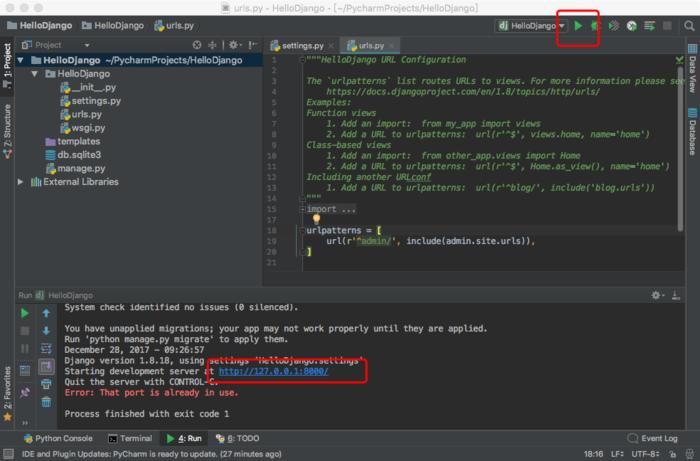This screenshot has width=700, height=461.
Task: Select __init__.py in project tree
Action: [x=88, y=87]
